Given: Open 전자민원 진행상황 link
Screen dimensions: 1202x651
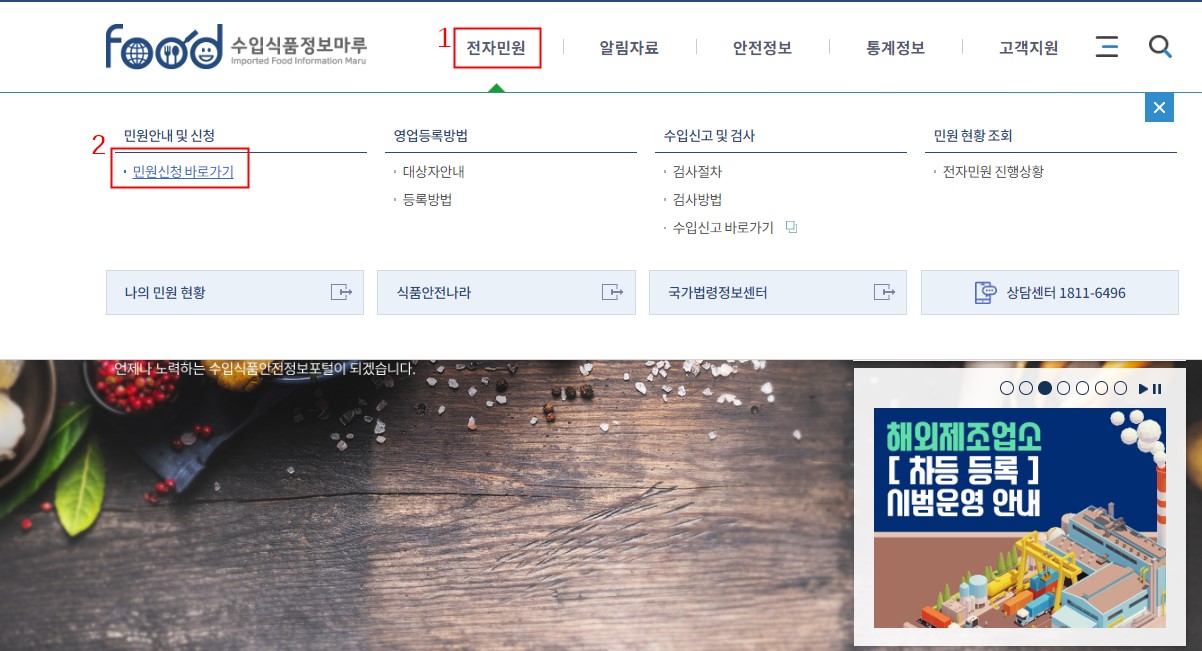Looking at the screenshot, I should (x=993, y=172).
